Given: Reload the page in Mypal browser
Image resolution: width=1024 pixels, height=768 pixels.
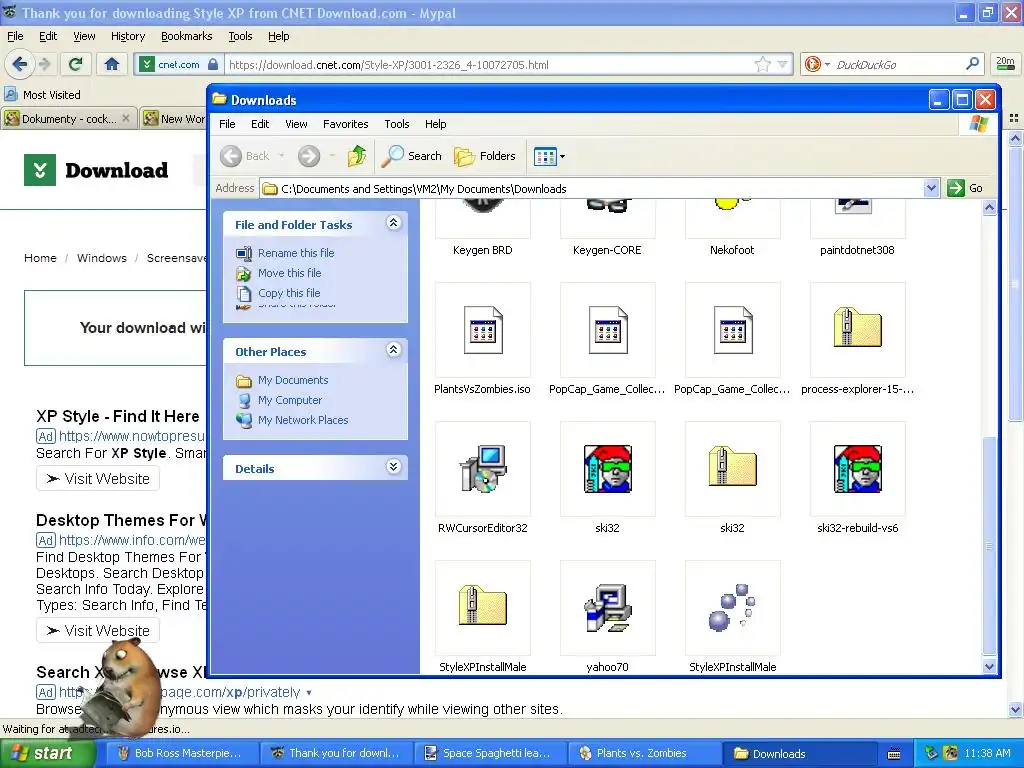Looking at the screenshot, I should [x=76, y=64].
